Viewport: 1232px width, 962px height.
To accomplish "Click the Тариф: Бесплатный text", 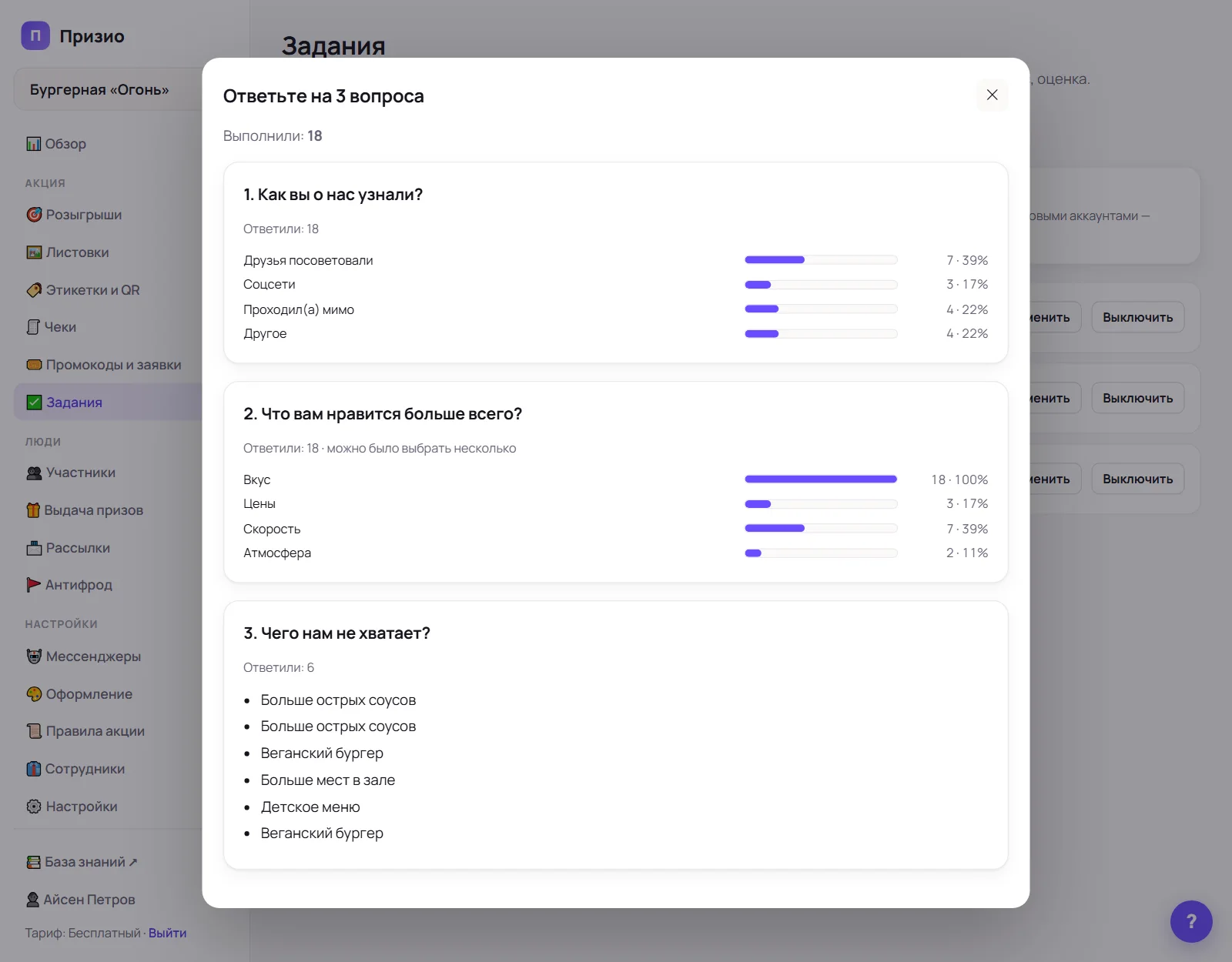I will click(x=83, y=933).
